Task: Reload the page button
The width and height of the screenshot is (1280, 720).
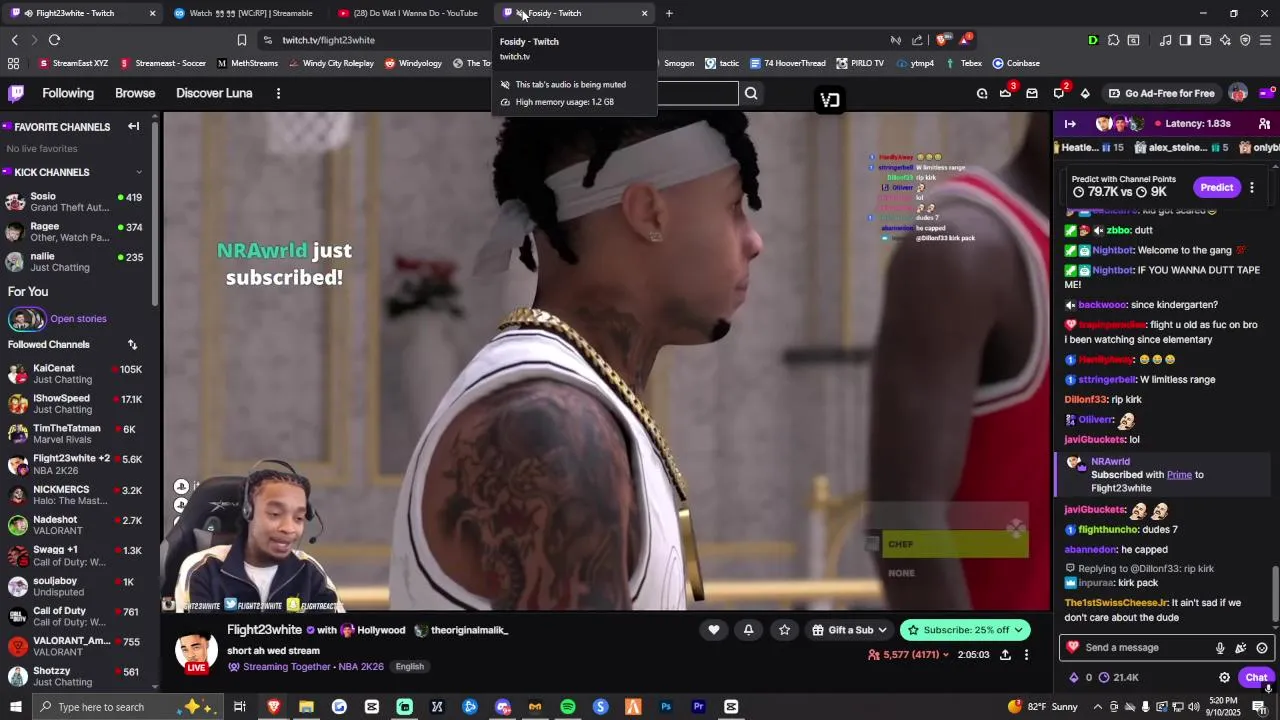Action: (54, 40)
